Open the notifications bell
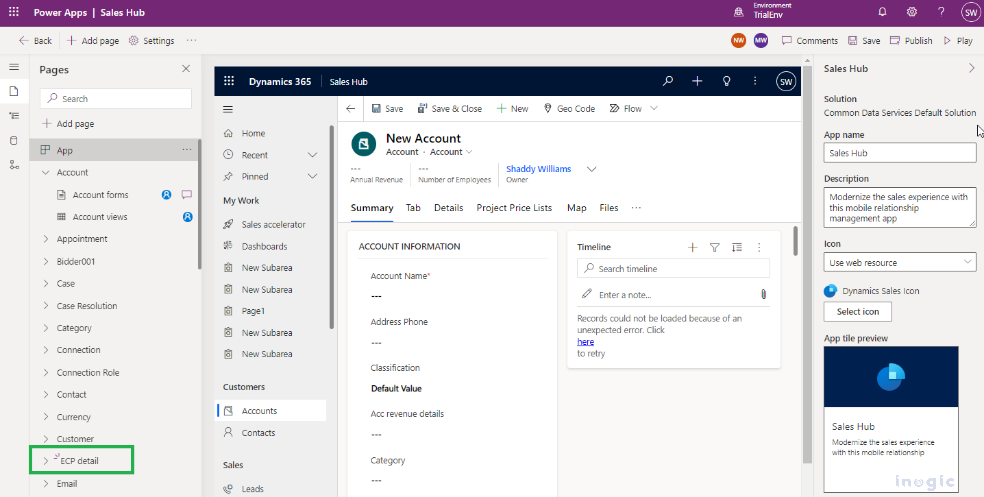 (x=882, y=12)
